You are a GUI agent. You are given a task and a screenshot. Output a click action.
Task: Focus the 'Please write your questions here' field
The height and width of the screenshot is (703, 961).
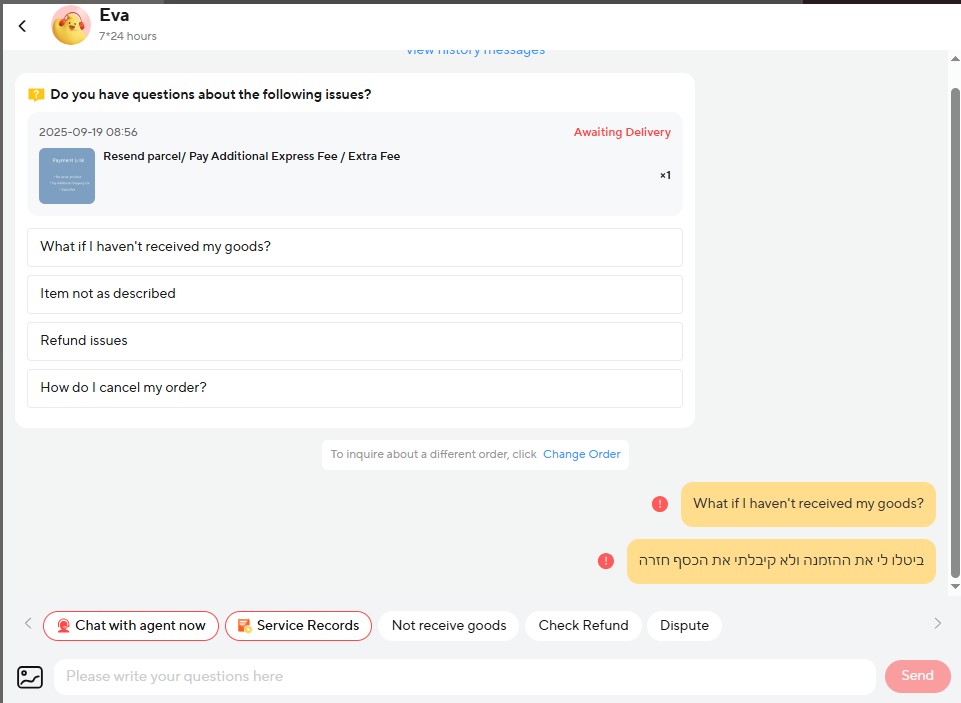tap(464, 677)
